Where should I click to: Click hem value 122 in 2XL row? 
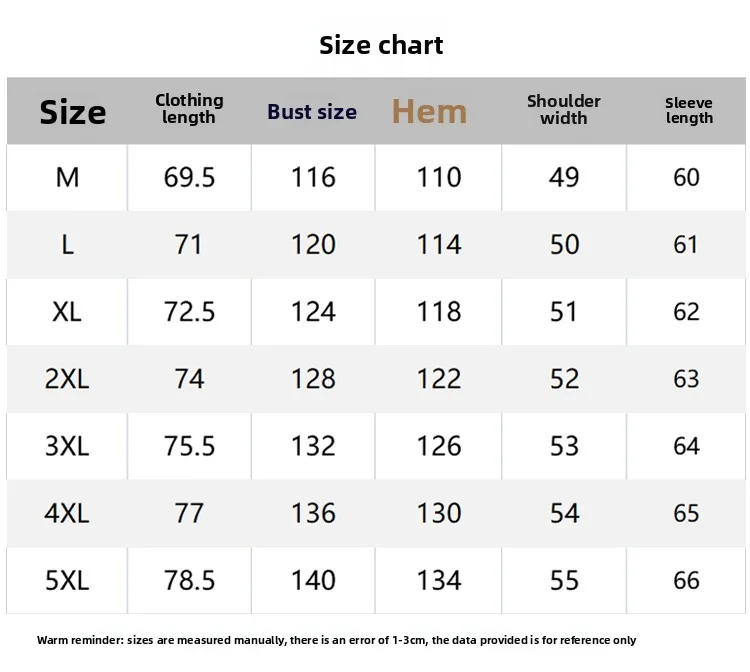pos(439,379)
